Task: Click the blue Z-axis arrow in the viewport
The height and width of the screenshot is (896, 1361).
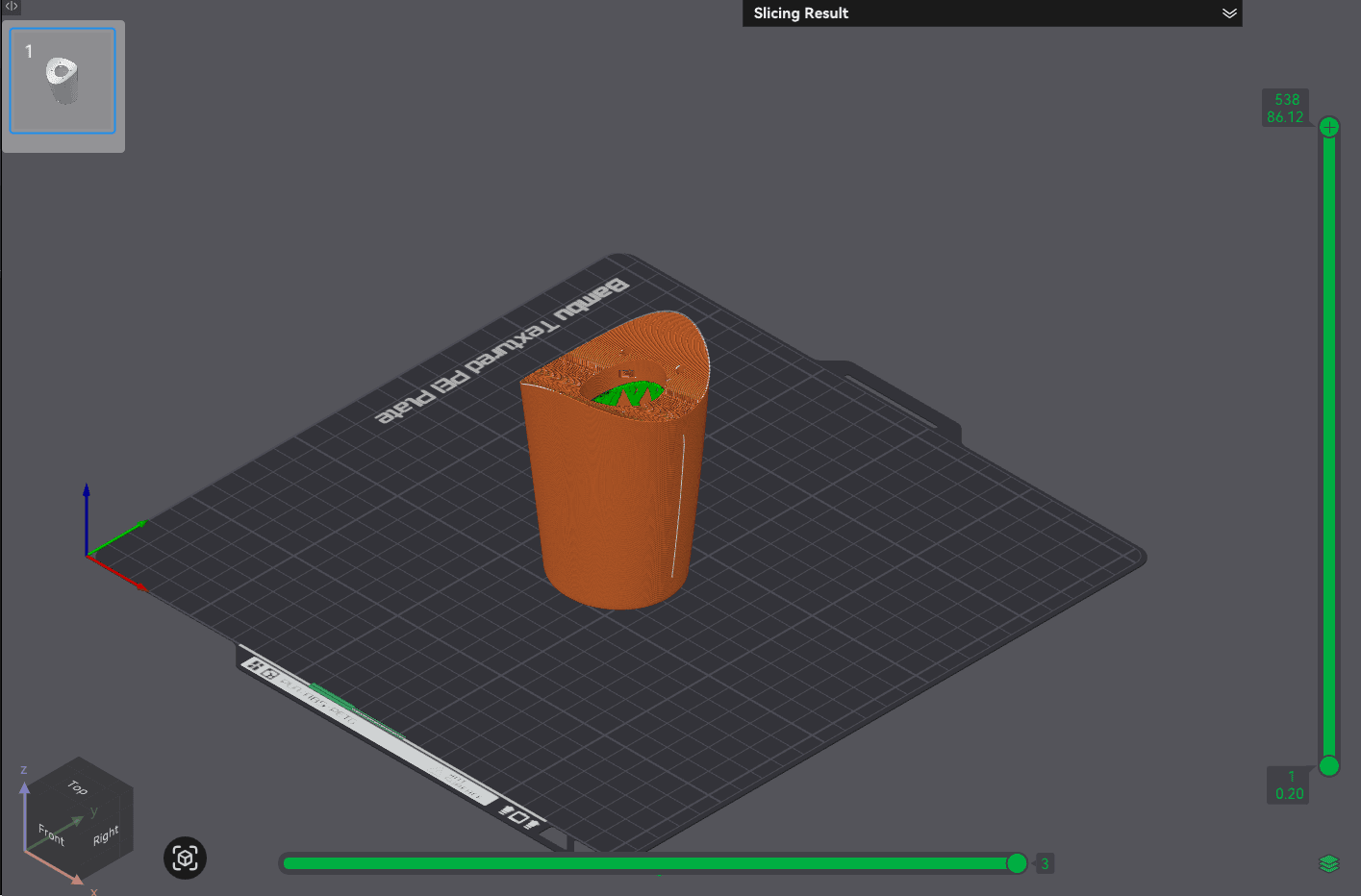Action: (x=86, y=500)
